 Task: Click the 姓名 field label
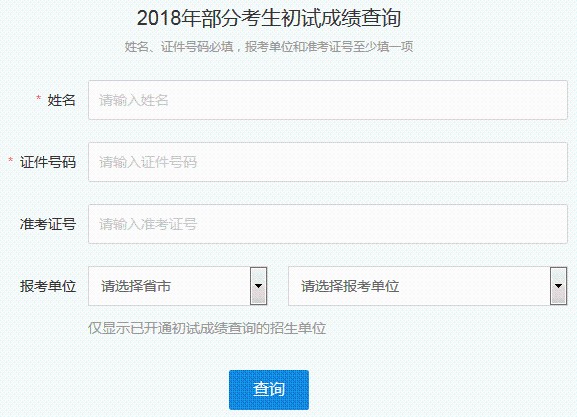pyautogui.click(x=61, y=100)
